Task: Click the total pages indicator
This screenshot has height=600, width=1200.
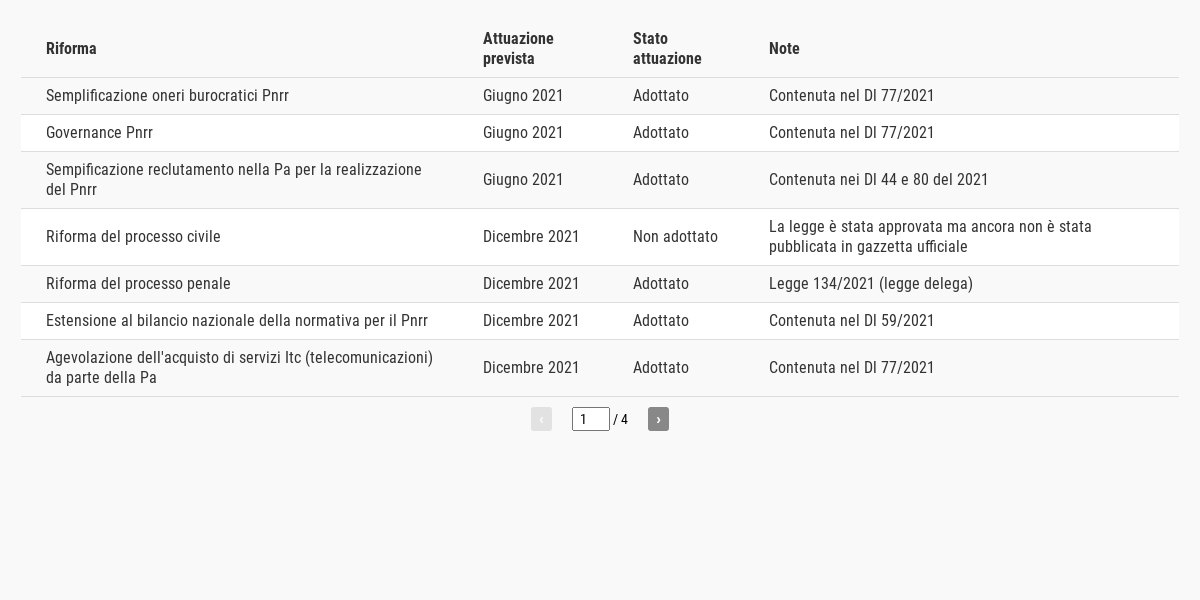Action: click(621, 419)
